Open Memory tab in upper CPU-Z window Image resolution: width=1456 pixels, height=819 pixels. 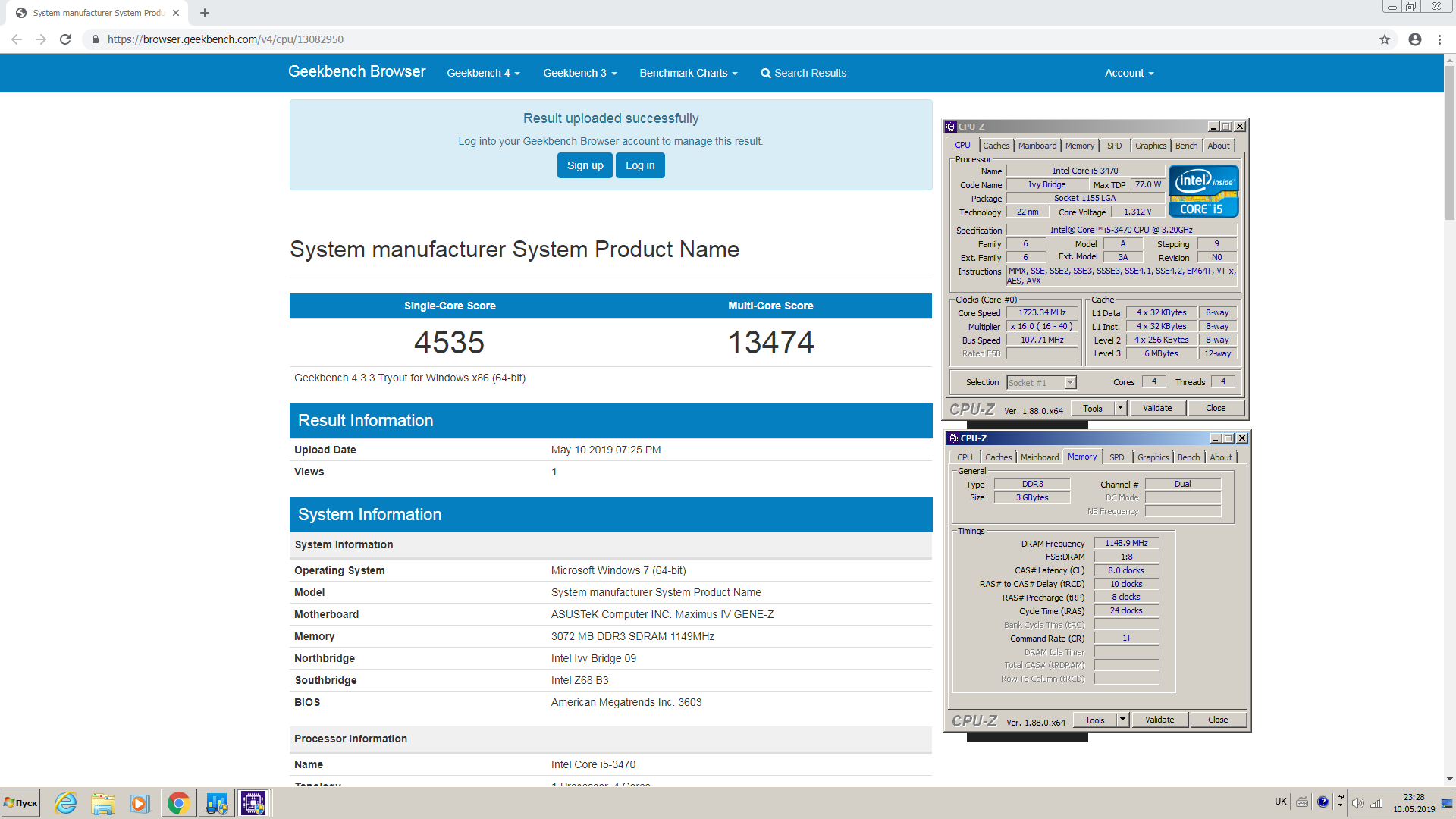[1079, 146]
